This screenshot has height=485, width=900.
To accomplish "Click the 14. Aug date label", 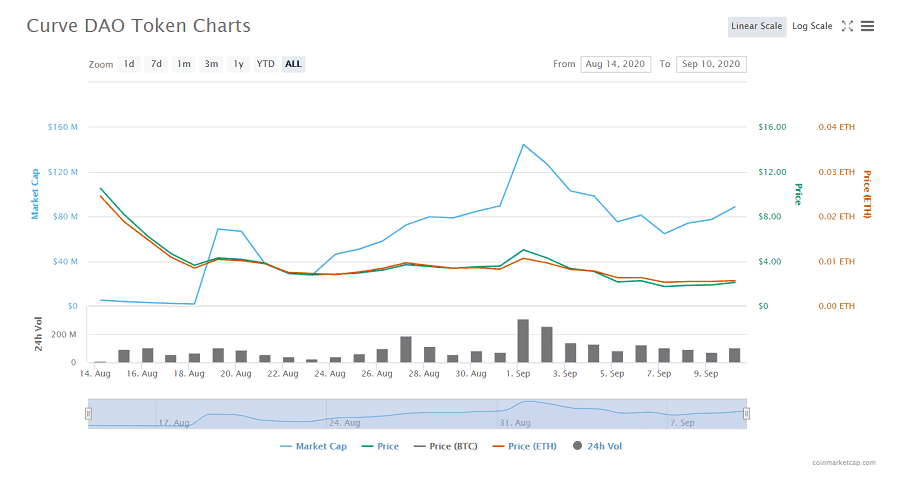I will coord(95,374).
